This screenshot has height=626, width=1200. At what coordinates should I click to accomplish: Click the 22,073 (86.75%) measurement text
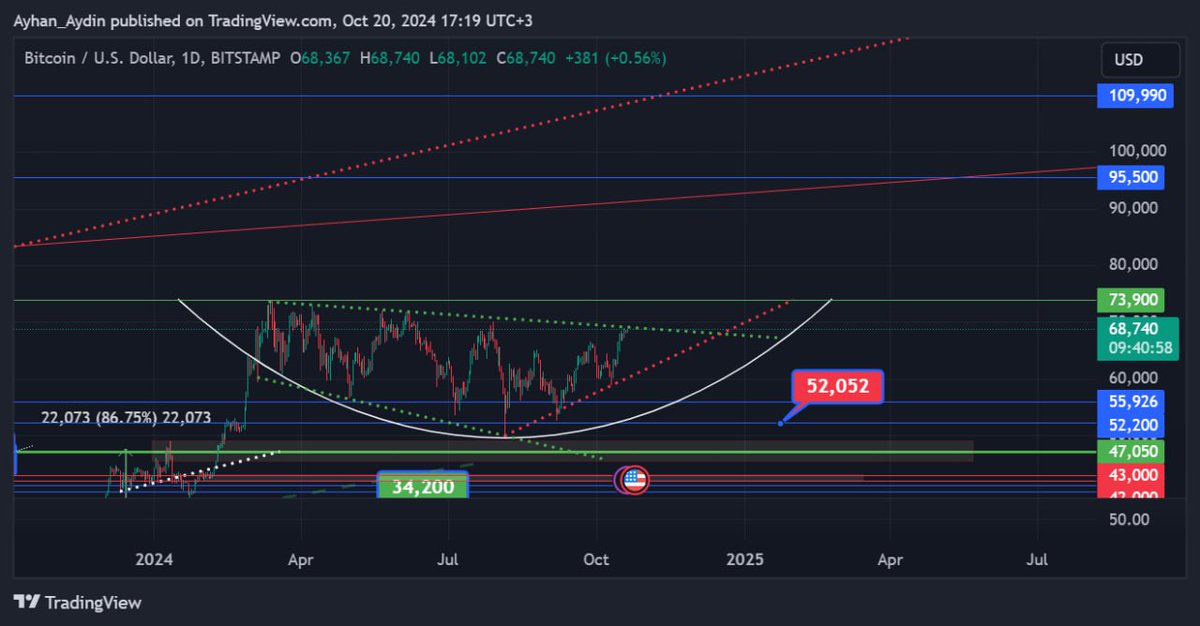[x=126, y=417]
